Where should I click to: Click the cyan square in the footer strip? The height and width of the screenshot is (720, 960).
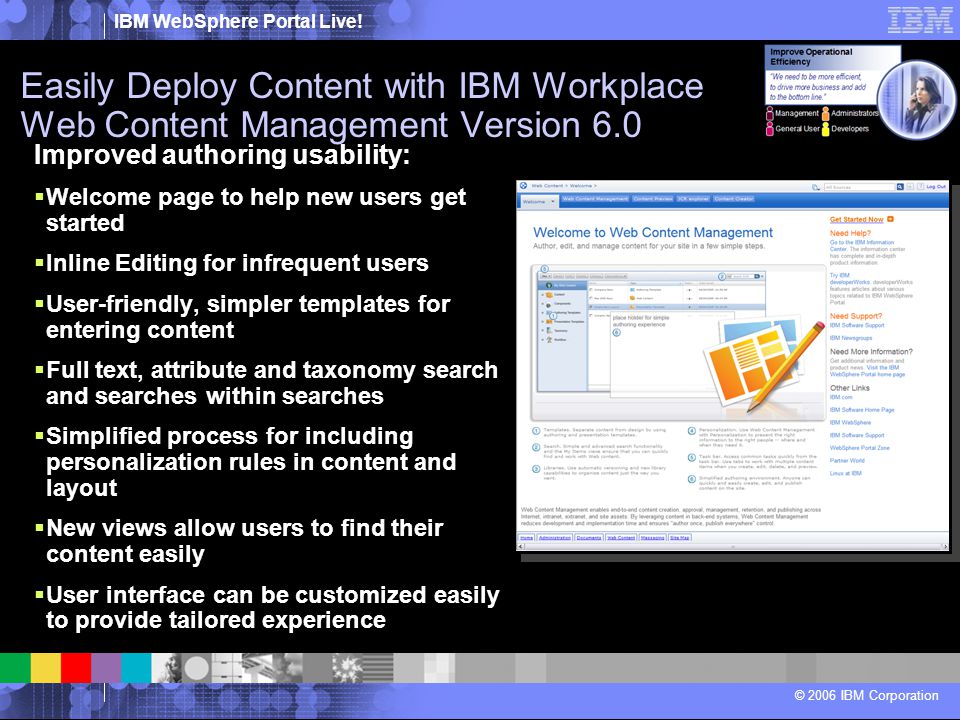point(136,667)
